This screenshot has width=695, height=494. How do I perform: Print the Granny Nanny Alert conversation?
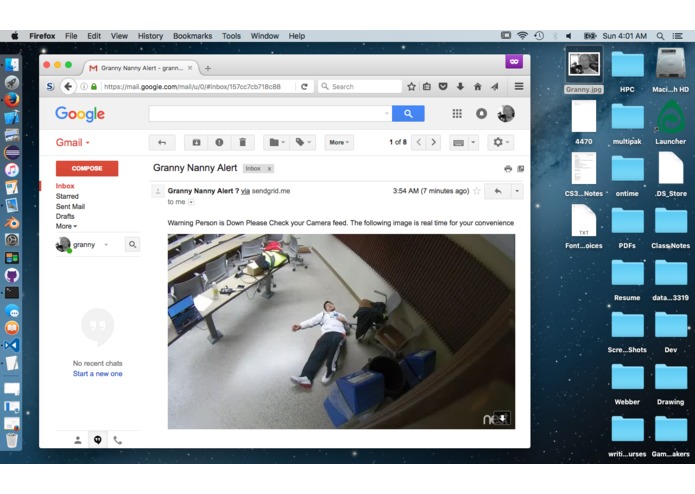[508, 169]
